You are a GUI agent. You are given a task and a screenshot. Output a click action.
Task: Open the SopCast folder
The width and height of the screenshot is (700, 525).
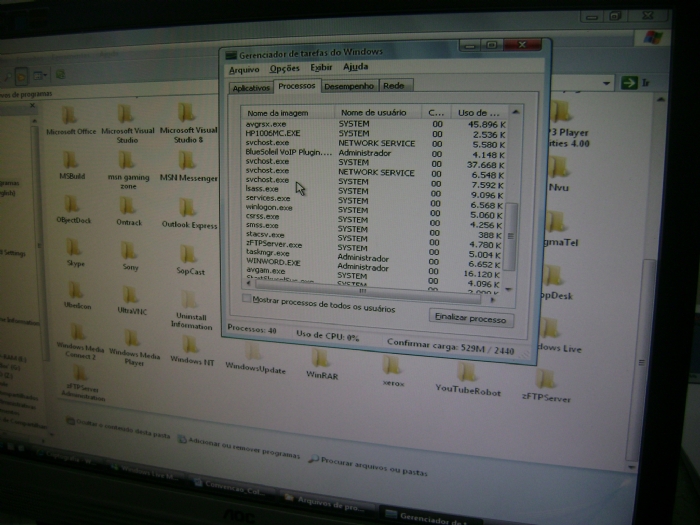point(190,260)
